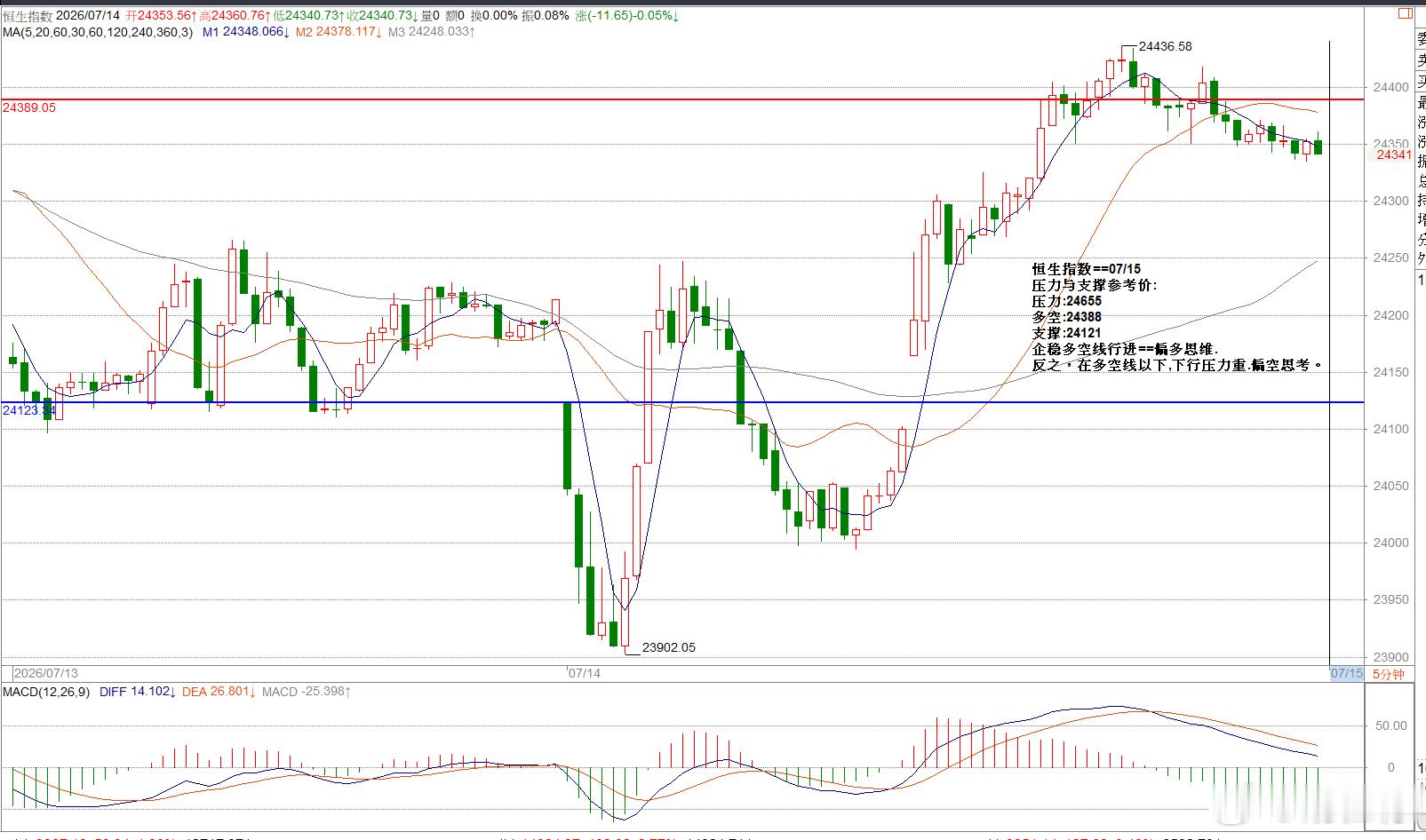Click the 23902.05 low price marker

(669, 647)
